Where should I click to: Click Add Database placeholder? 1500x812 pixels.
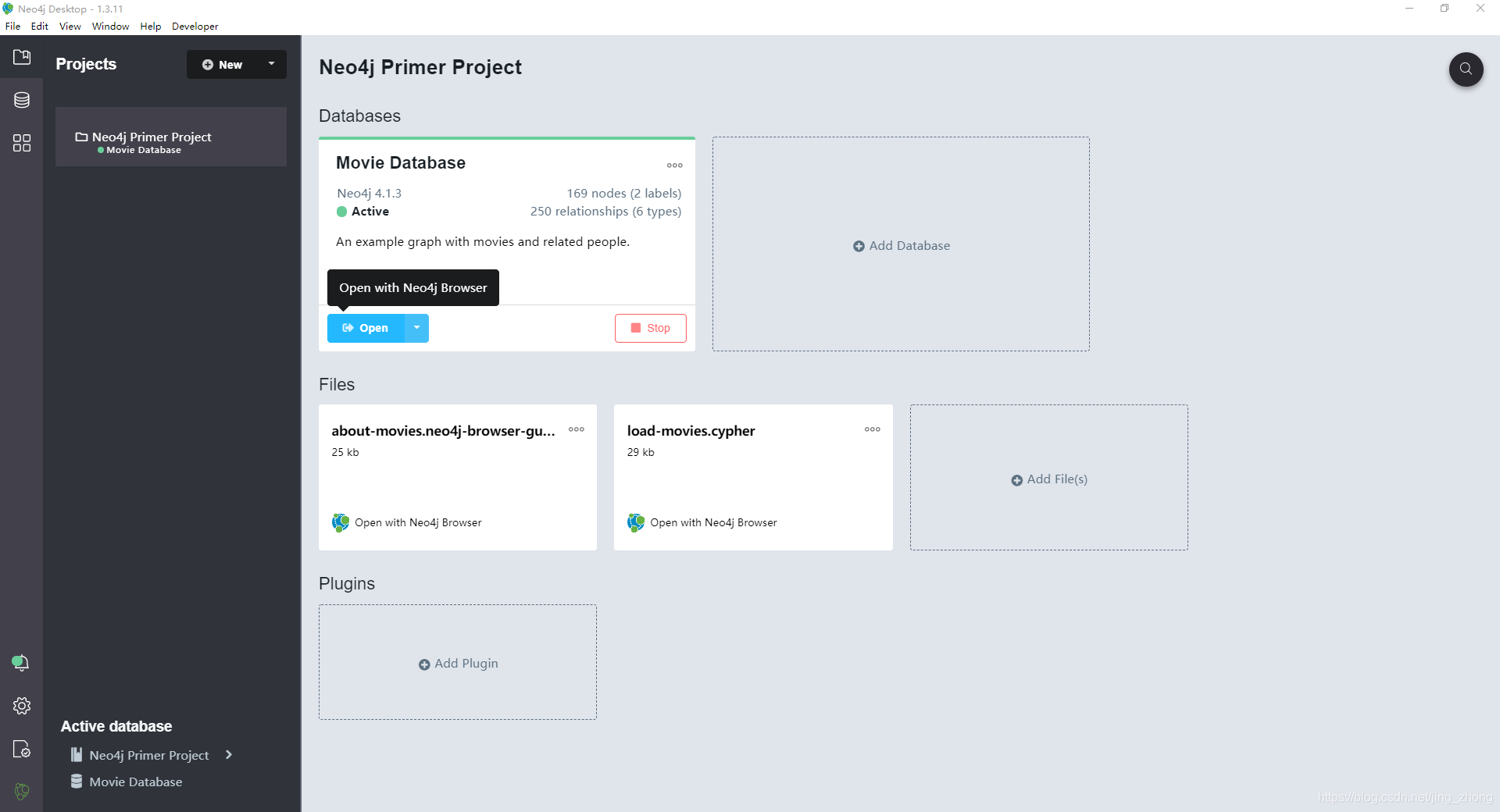pos(901,244)
